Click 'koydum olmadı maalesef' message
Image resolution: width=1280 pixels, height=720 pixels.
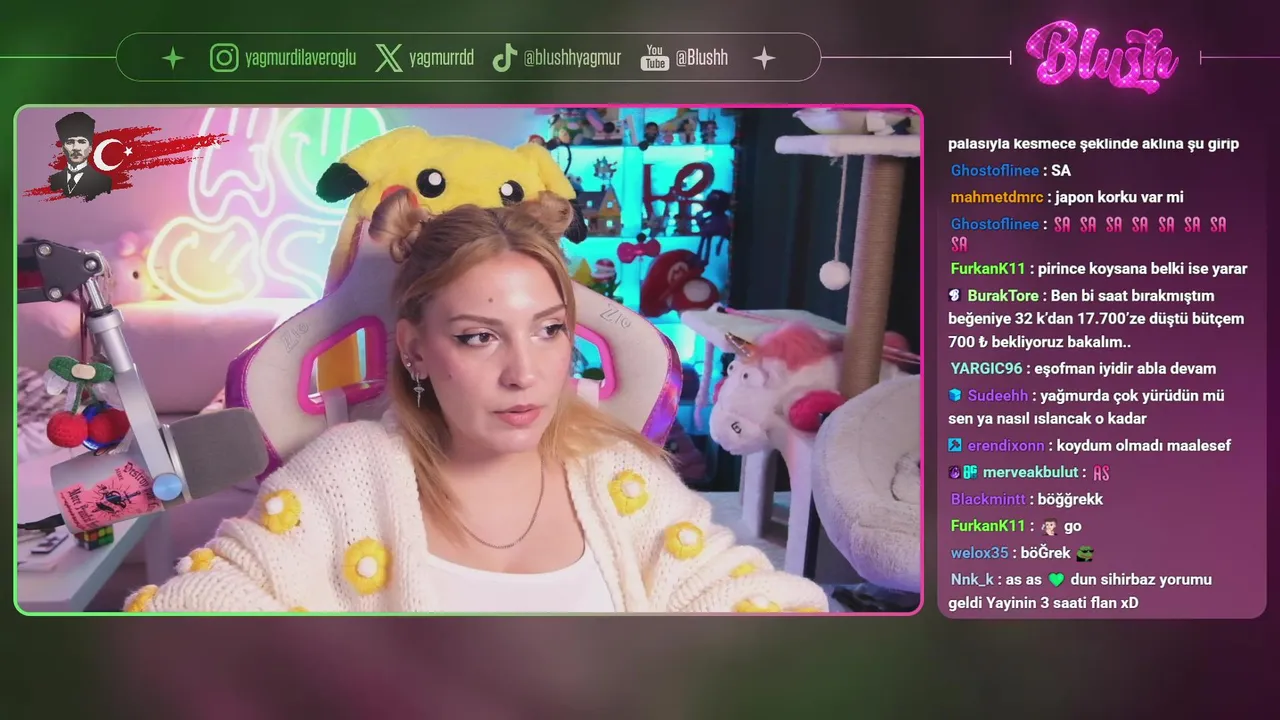pos(1143,446)
